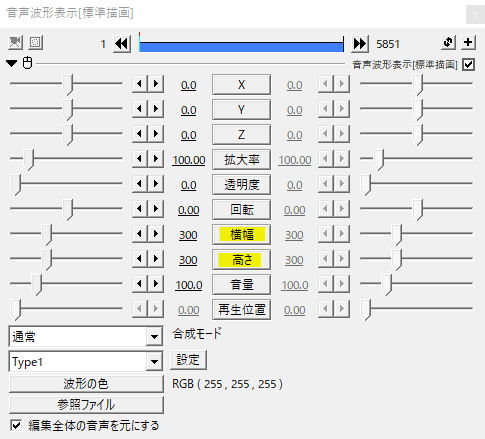Click the left 横幅 slider handle
Image resolution: width=485 pixels, height=439 pixels.
[x=47, y=235]
